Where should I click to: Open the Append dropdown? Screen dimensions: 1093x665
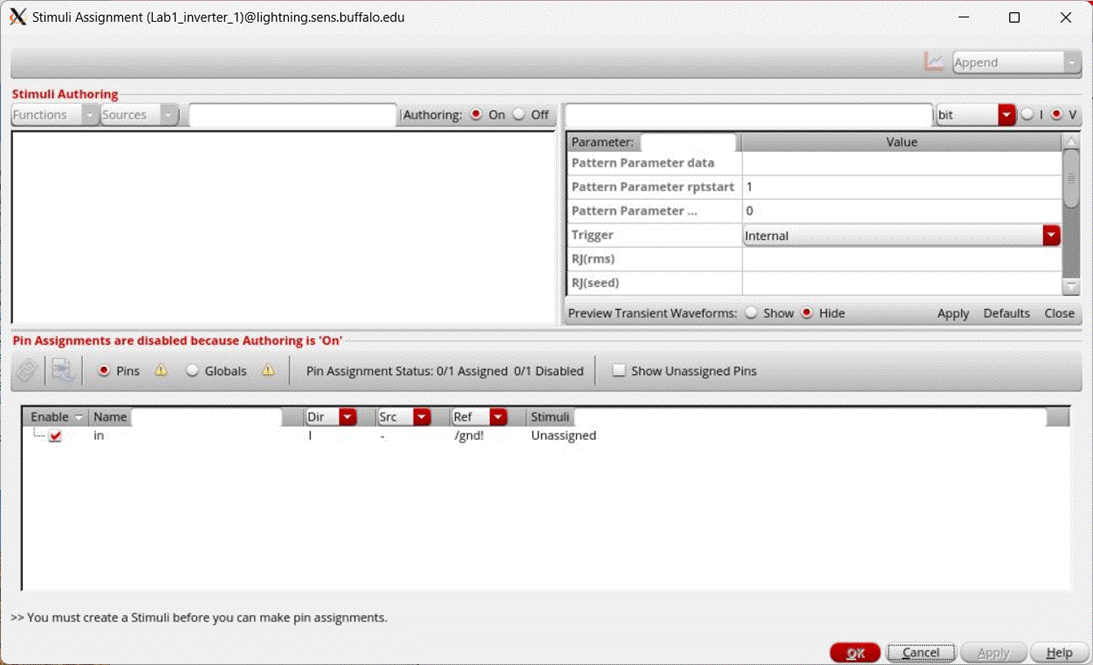tap(1073, 62)
